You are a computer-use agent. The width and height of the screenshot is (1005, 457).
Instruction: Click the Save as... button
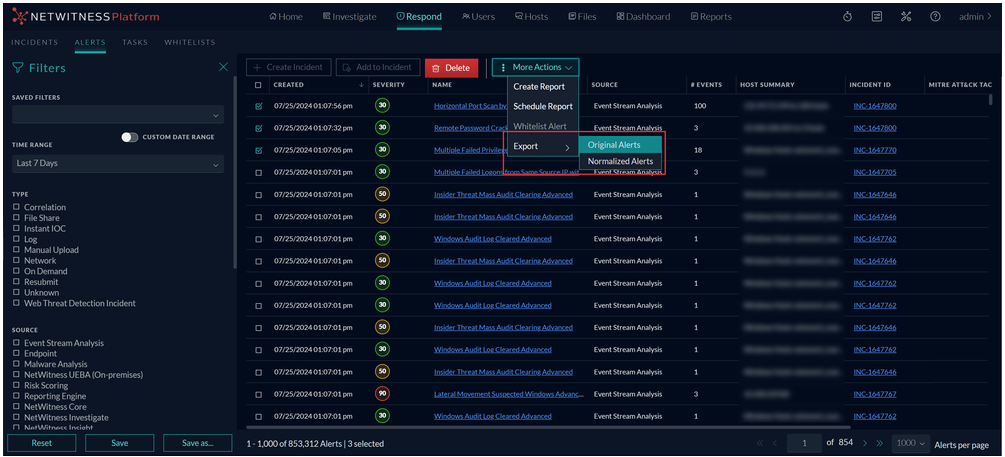point(197,443)
